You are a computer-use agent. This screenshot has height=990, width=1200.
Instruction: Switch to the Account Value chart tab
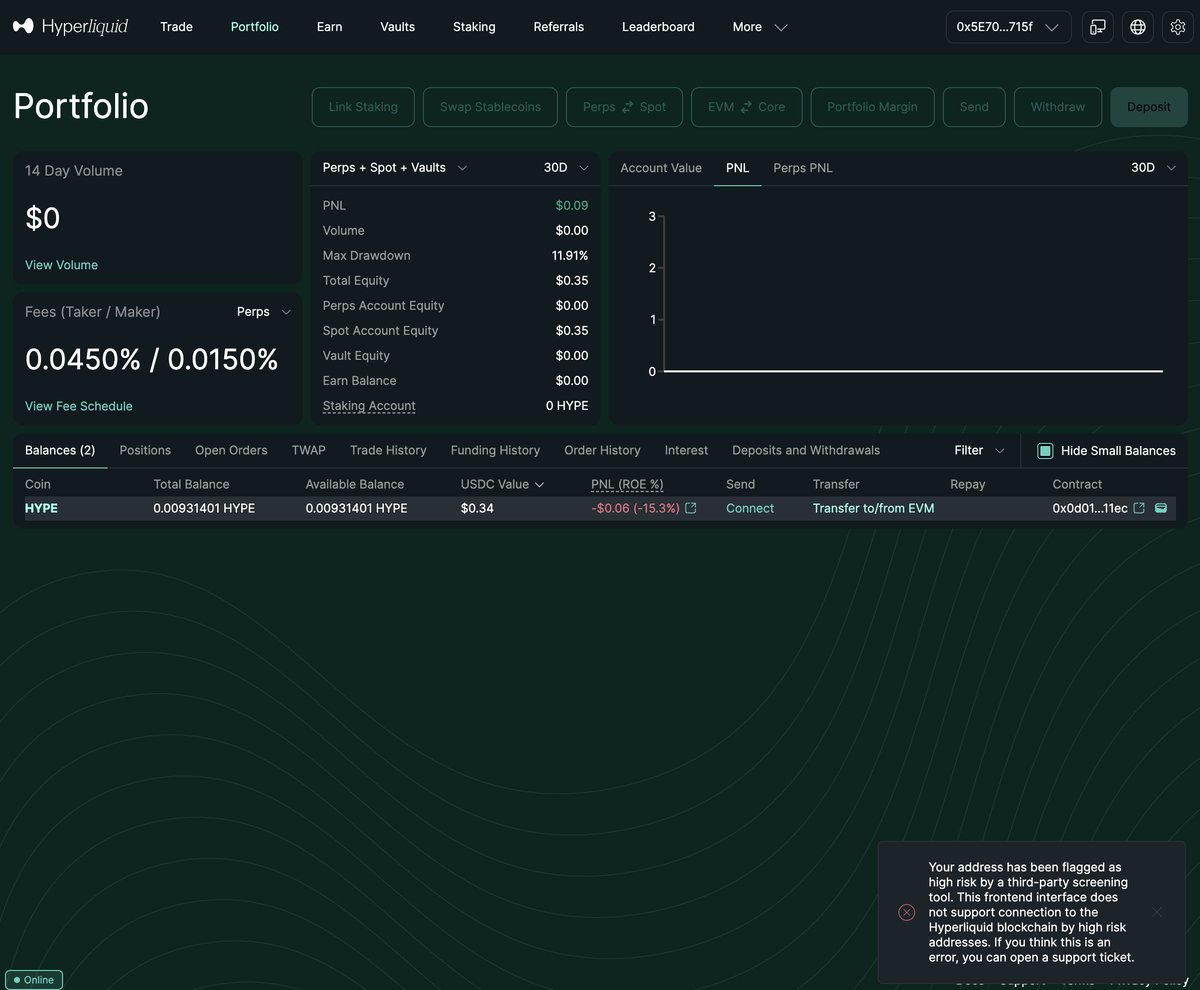(661, 168)
